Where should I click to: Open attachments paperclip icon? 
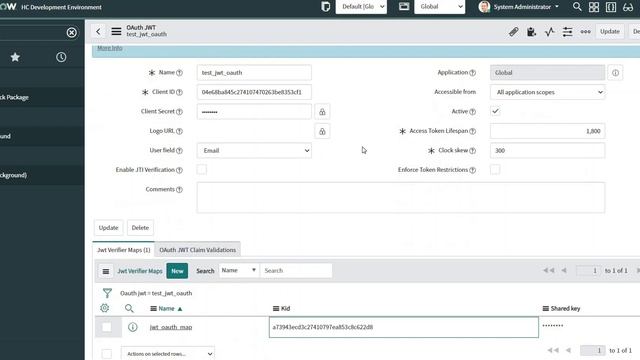coord(513,32)
